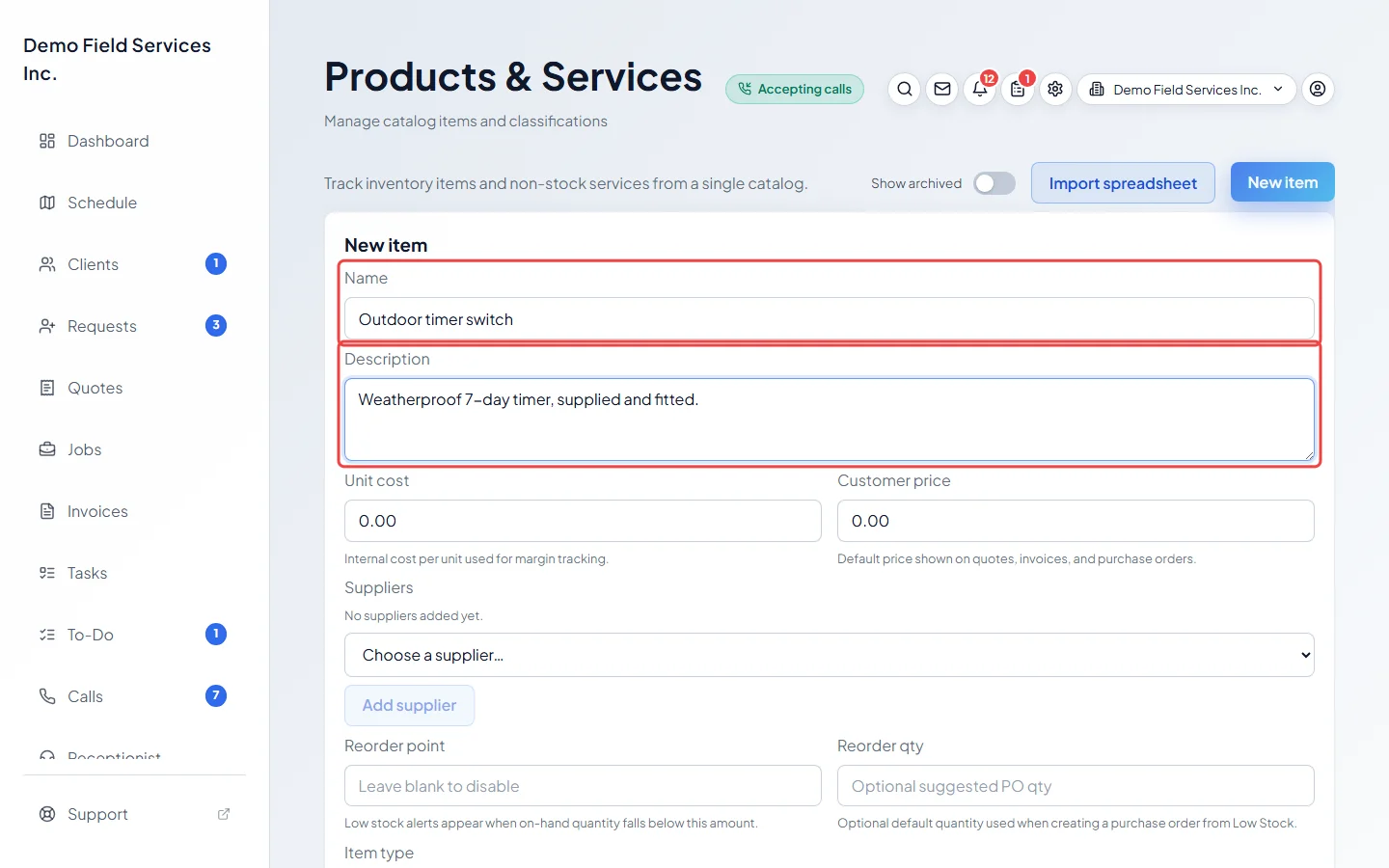1389x868 pixels.
Task: Click the Schedule map icon
Action: [x=47, y=203]
